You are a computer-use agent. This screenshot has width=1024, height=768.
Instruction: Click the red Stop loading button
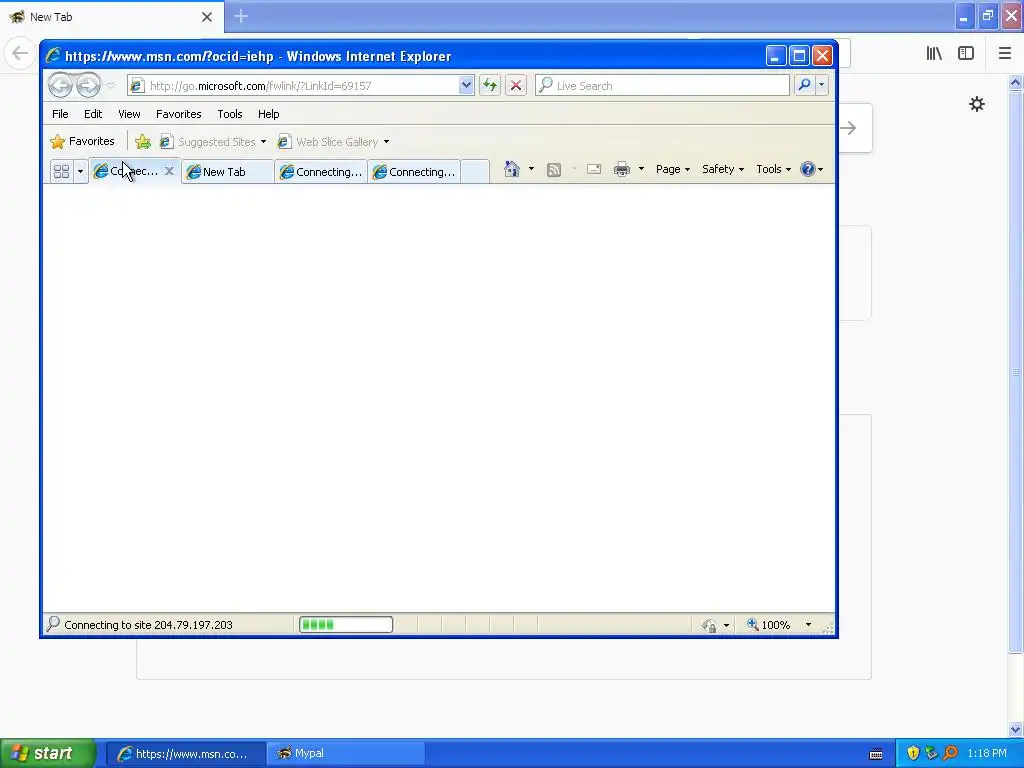click(x=516, y=86)
